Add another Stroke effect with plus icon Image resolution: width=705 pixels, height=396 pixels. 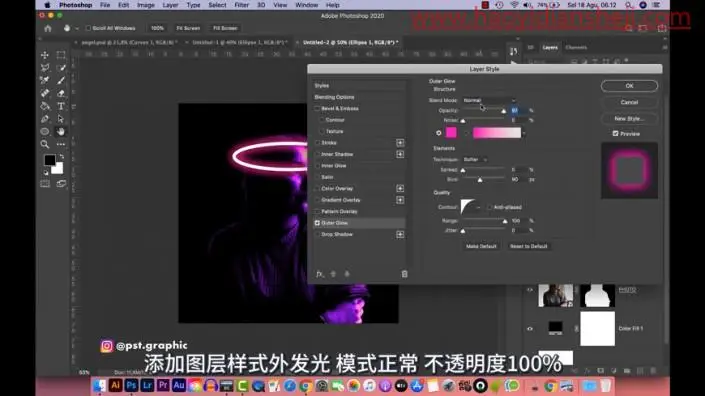[400, 143]
